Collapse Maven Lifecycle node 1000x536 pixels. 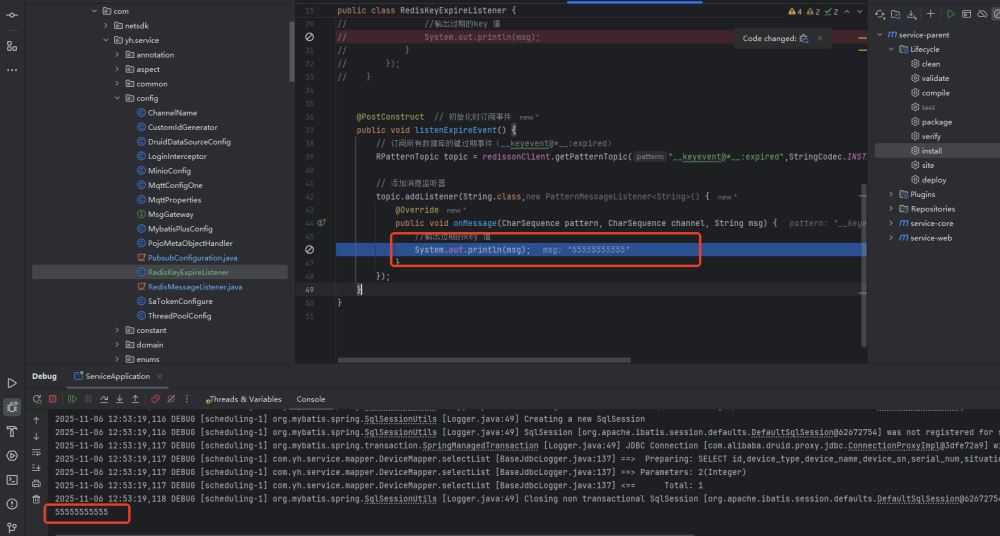point(891,49)
